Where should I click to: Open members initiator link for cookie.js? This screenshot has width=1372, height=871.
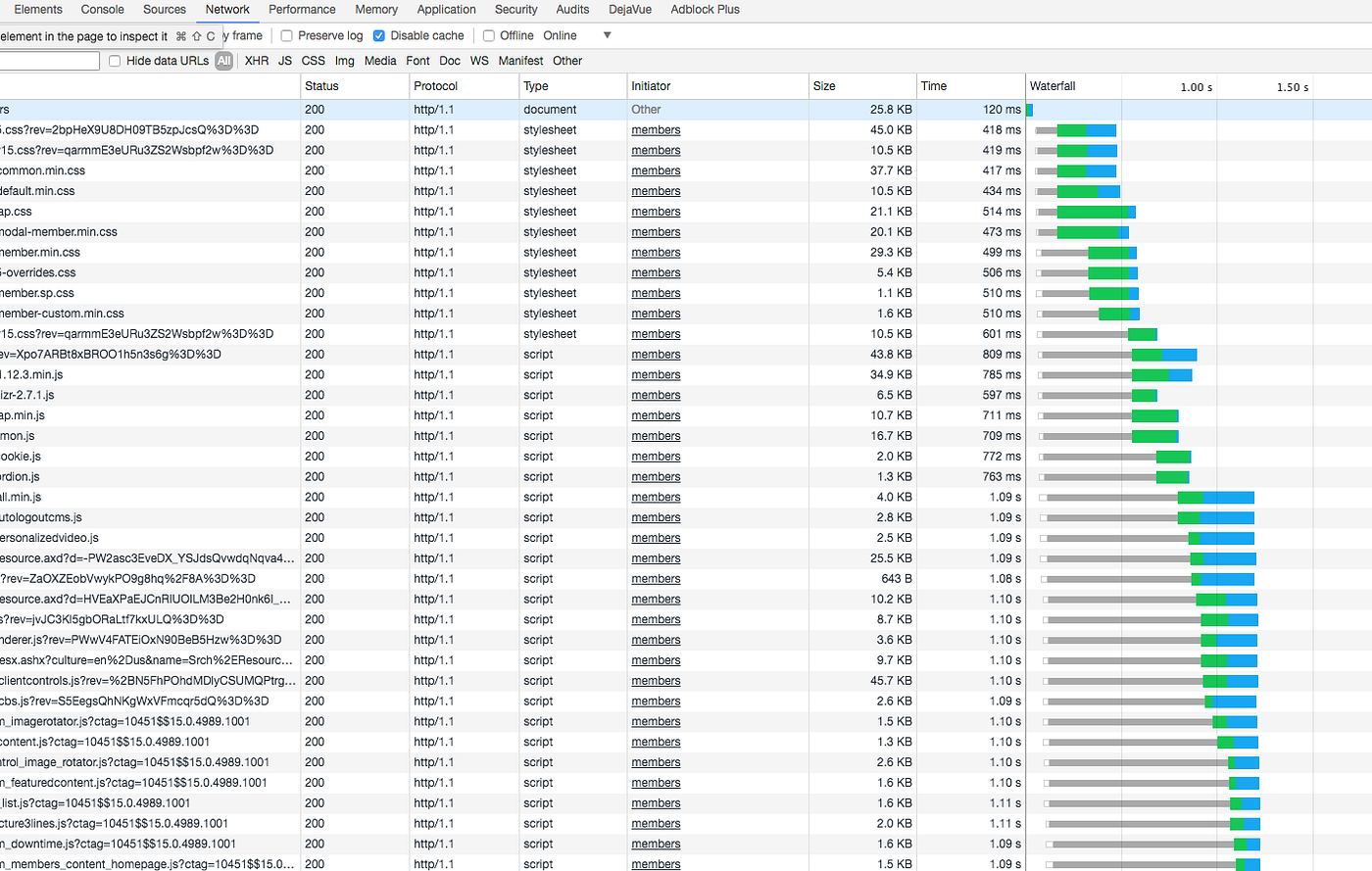tap(656, 457)
